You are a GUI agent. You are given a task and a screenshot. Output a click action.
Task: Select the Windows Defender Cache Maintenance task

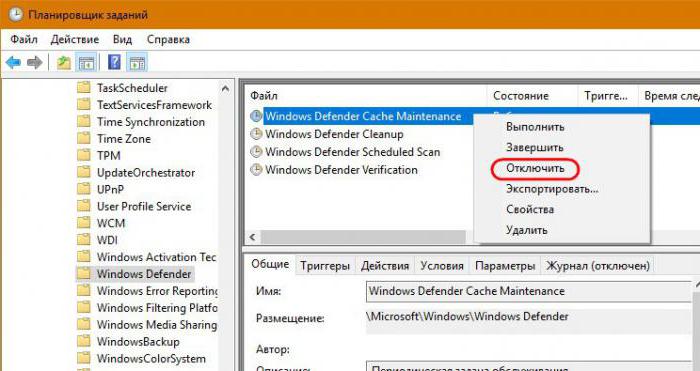363,116
